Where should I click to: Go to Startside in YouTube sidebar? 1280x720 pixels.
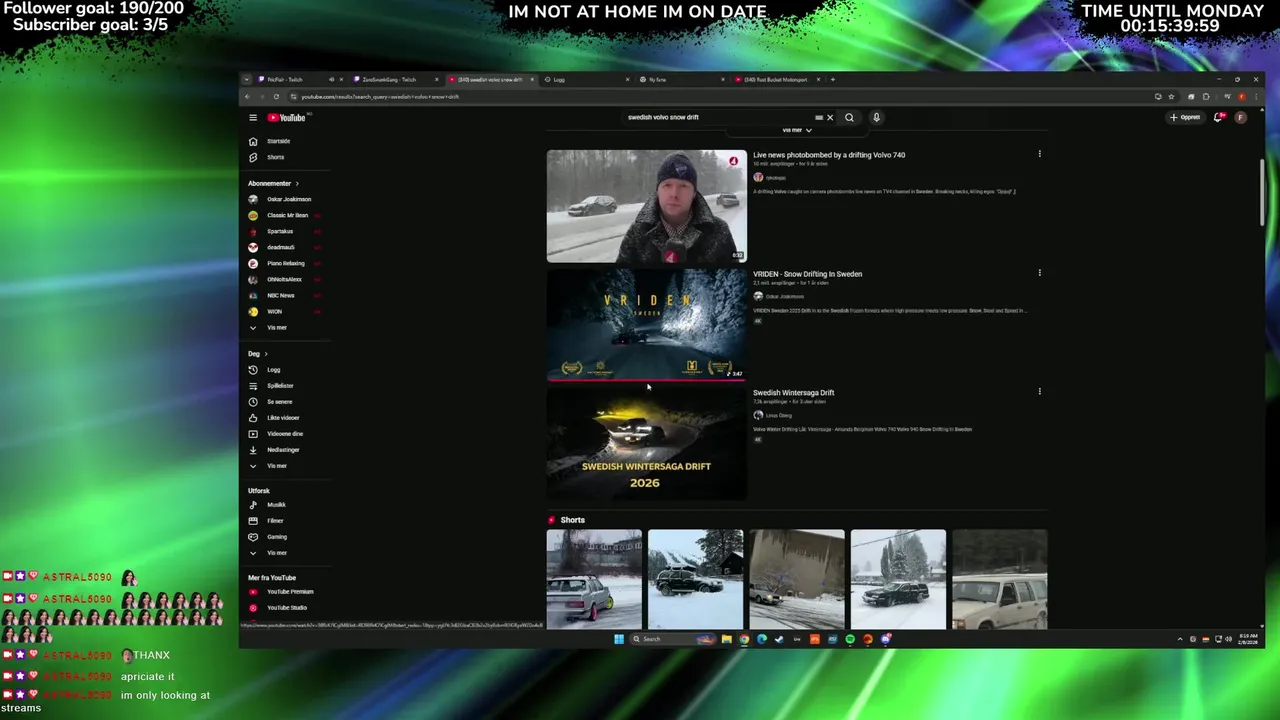coord(278,141)
